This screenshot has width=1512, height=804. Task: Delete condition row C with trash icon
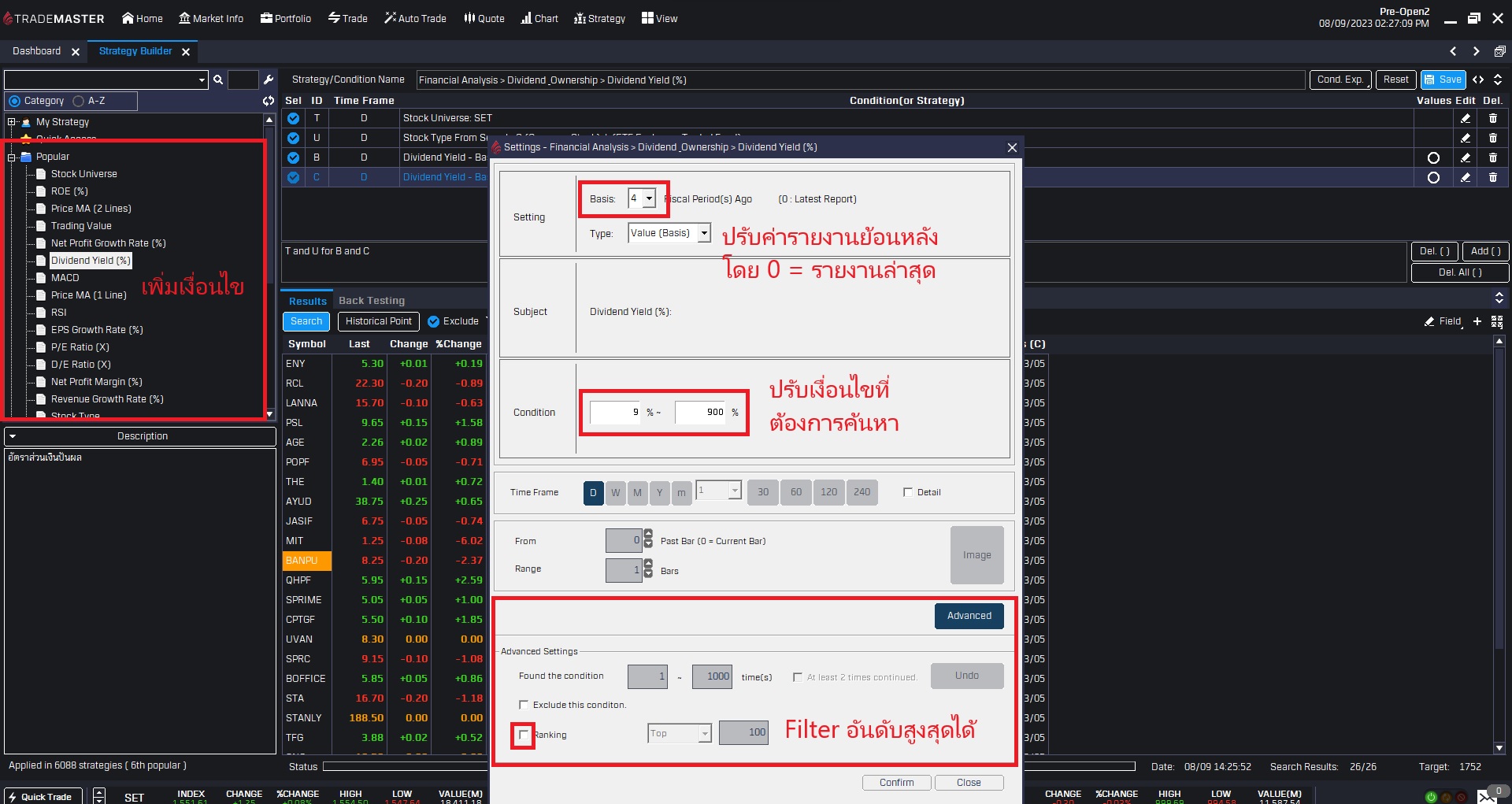coord(1492,177)
